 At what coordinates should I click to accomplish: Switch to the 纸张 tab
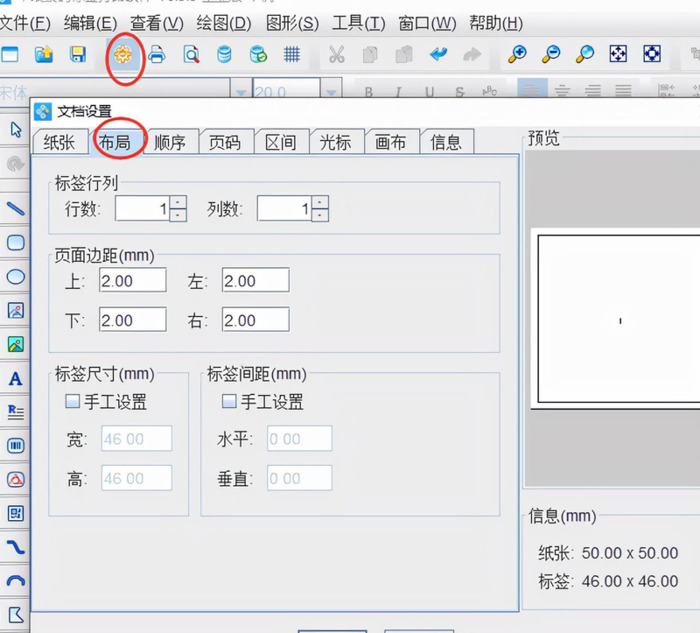click(60, 142)
